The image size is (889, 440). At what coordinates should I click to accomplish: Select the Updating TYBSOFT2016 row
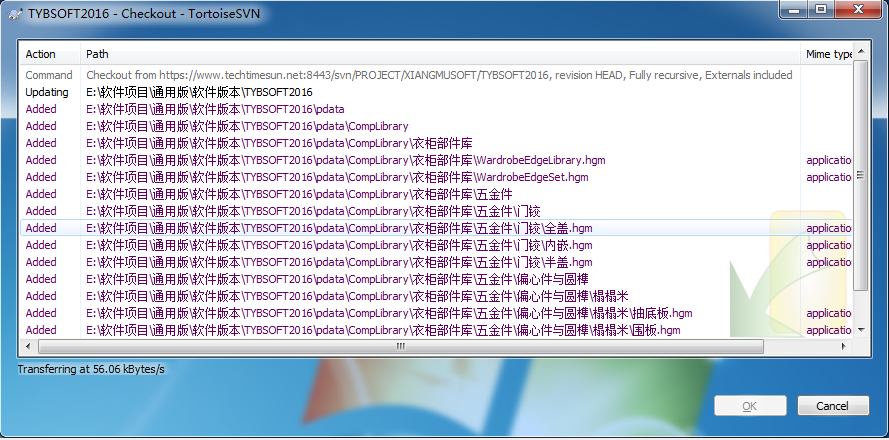[436, 92]
